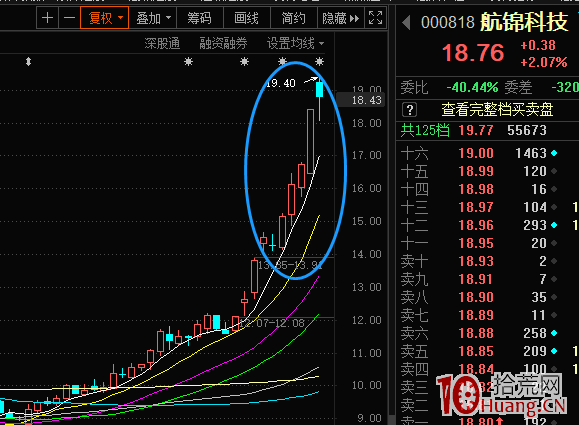Click the current price 18.76
Viewport: 579px width, 425px height.
click(473, 53)
